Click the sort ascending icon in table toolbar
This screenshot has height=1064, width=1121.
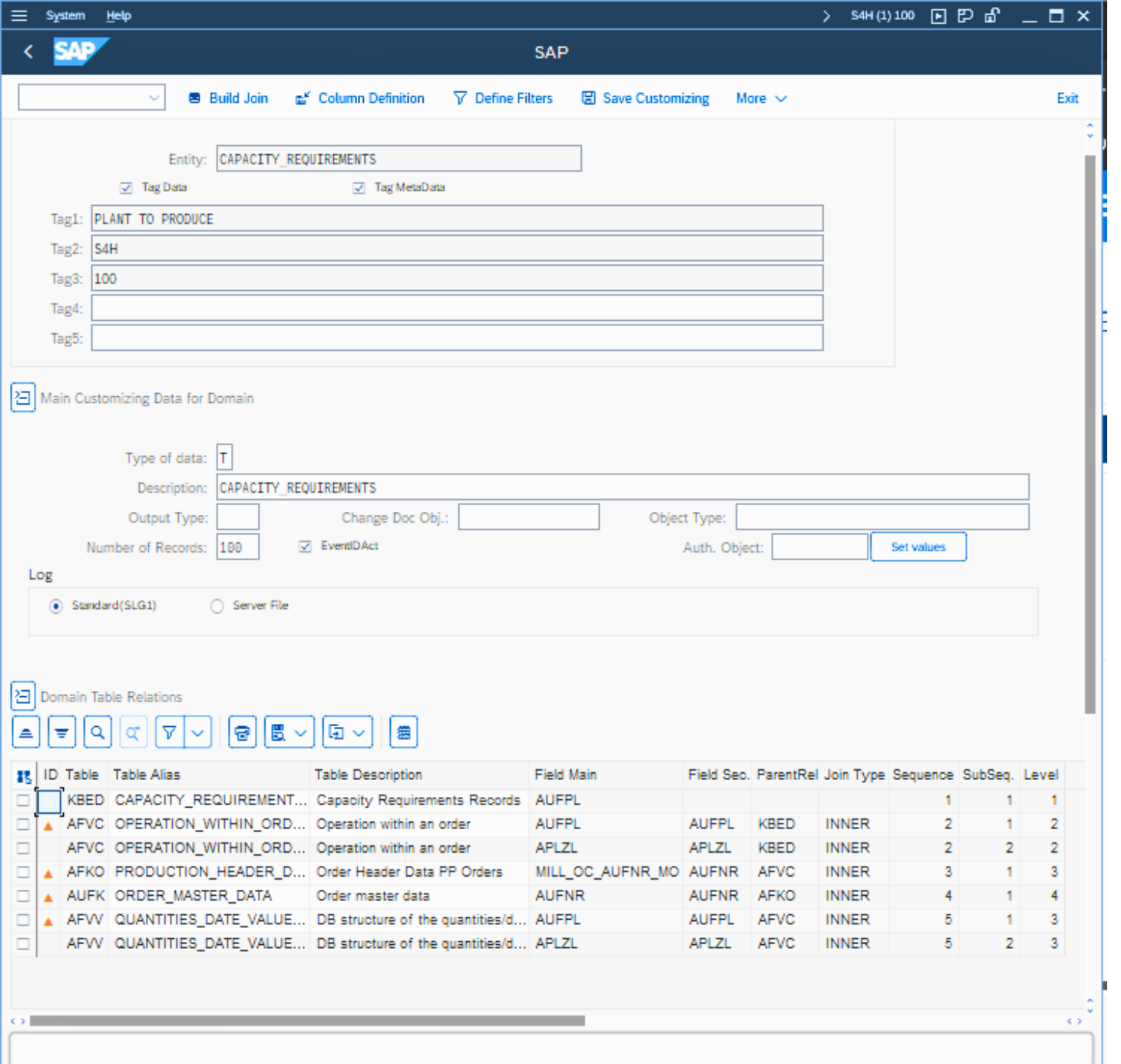tap(26, 733)
